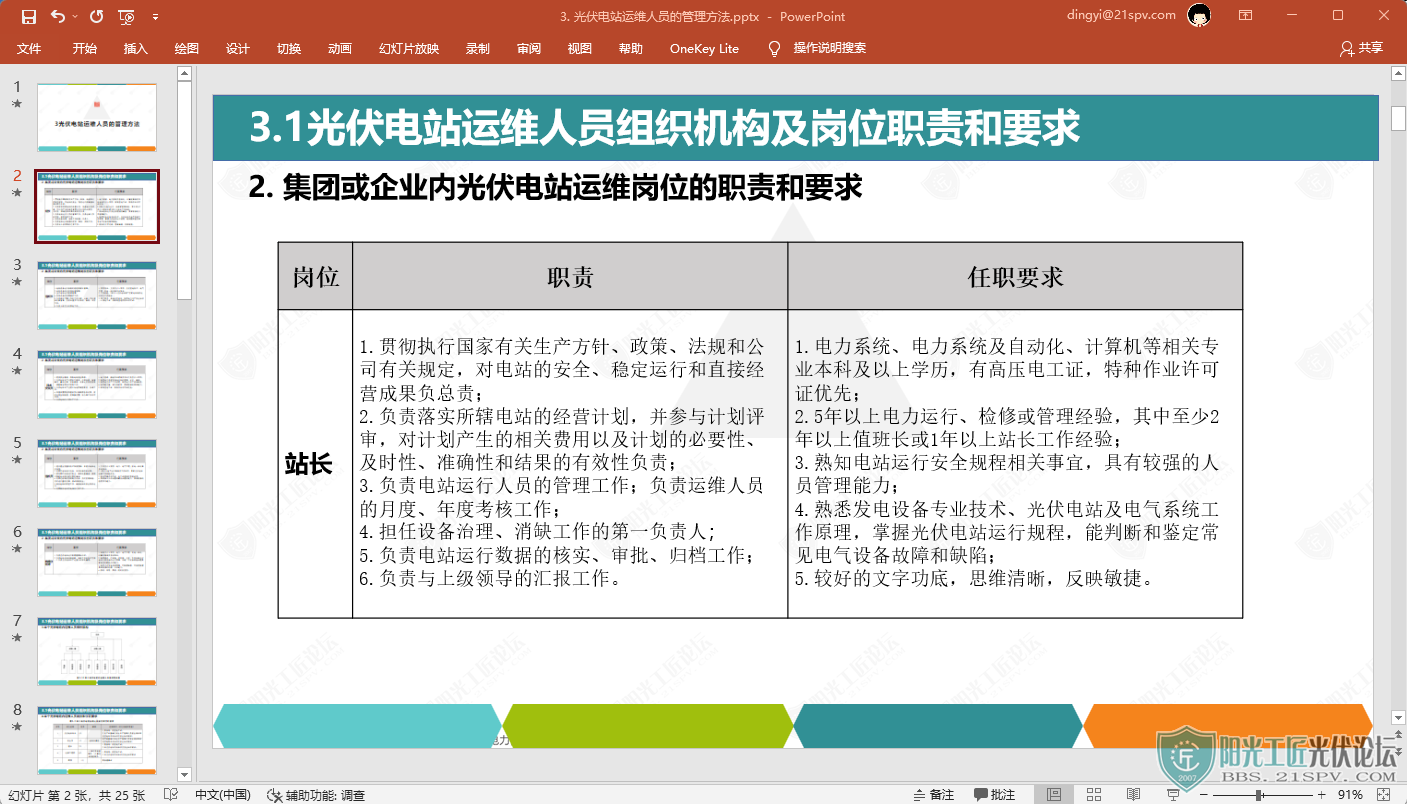Toggle the 备注 notes pane
The image size is (1407, 804).
point(934,795)
